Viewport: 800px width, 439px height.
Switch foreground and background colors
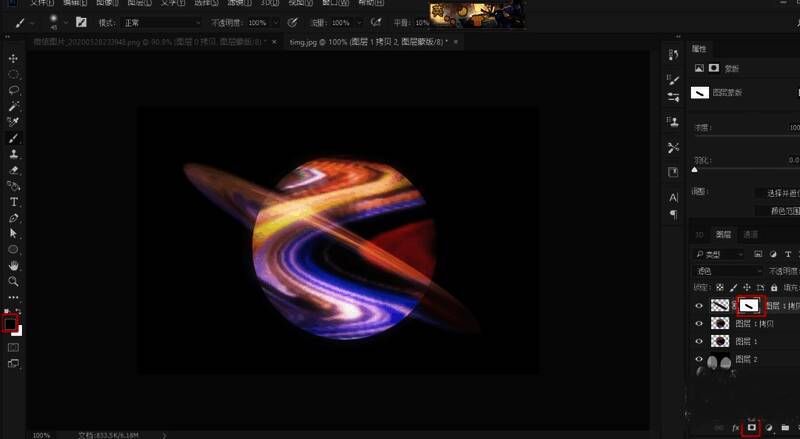[x=18, y=311]
